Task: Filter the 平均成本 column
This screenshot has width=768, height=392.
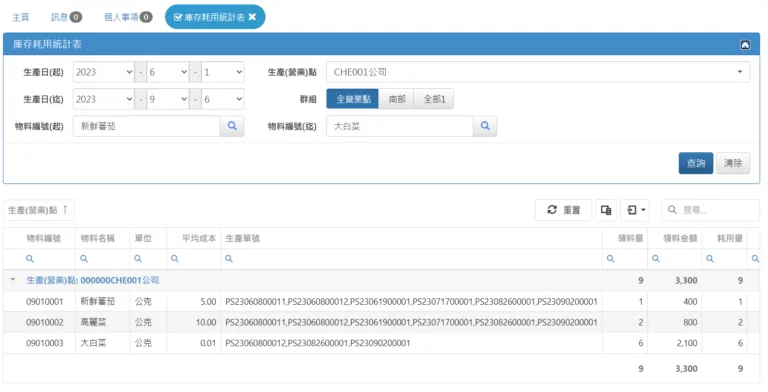Action: (175, 259)
